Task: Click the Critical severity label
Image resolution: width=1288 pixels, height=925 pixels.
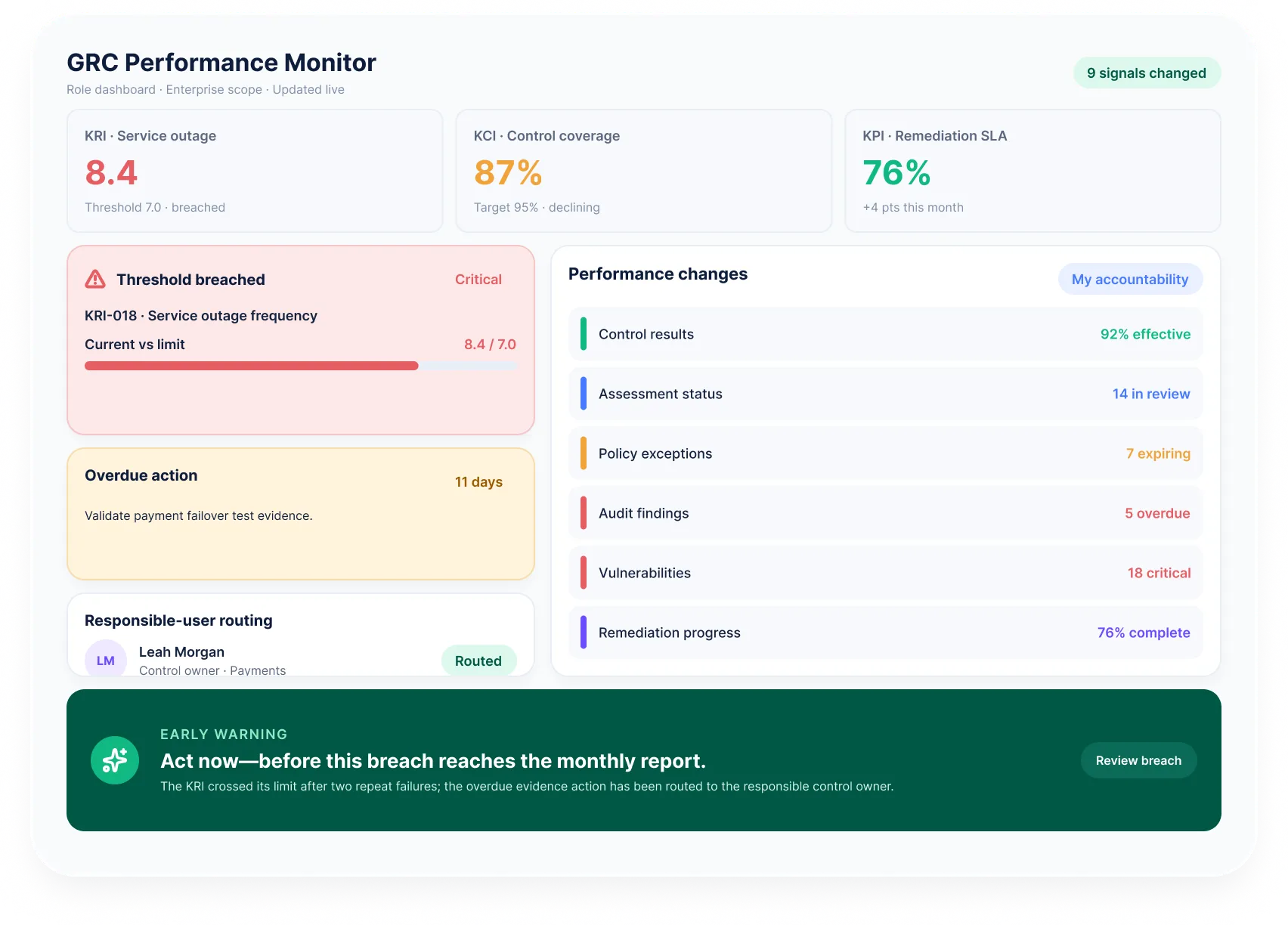Action: click(478, 279)
